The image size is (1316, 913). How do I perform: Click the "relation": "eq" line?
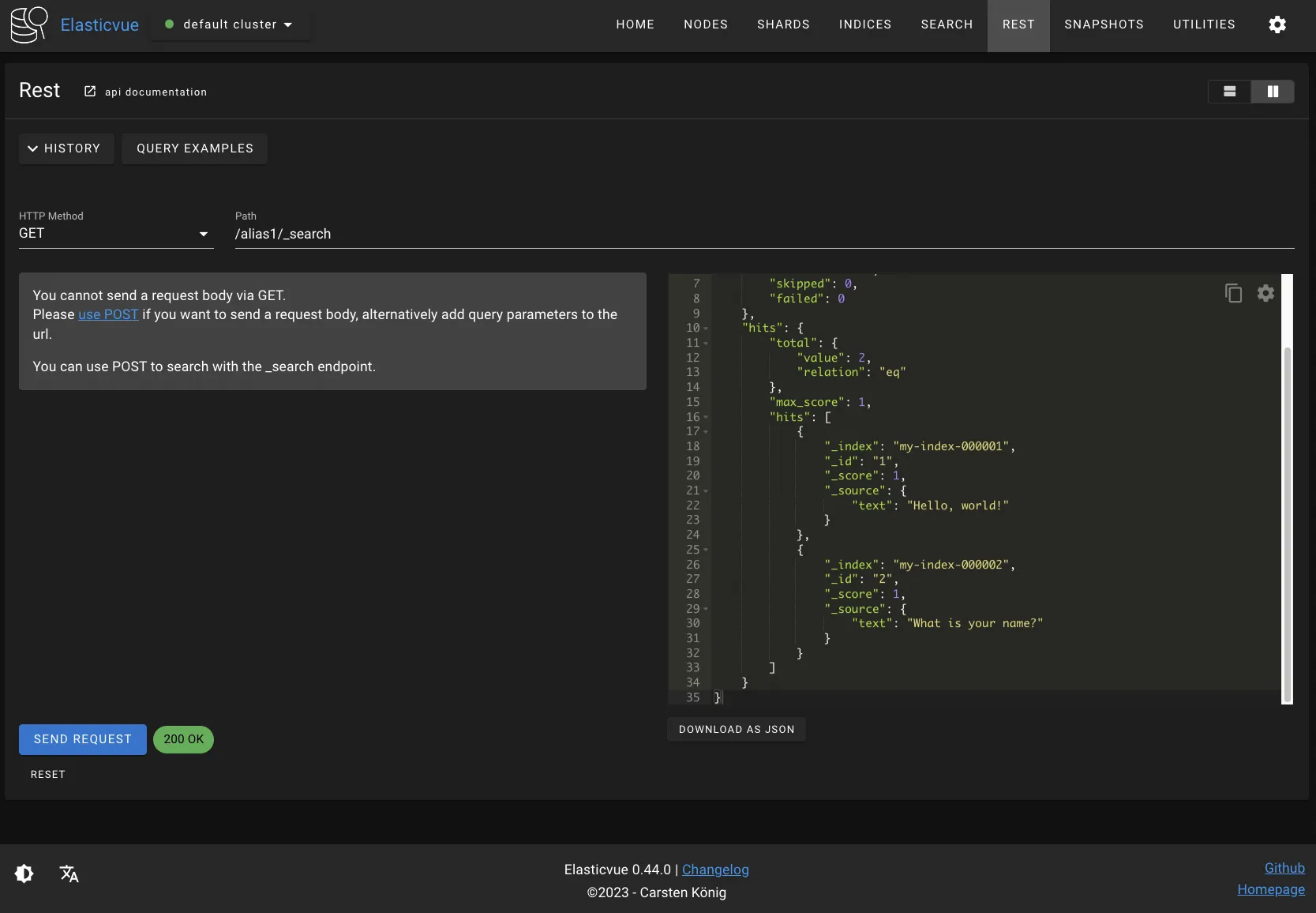tap(851, 372)
